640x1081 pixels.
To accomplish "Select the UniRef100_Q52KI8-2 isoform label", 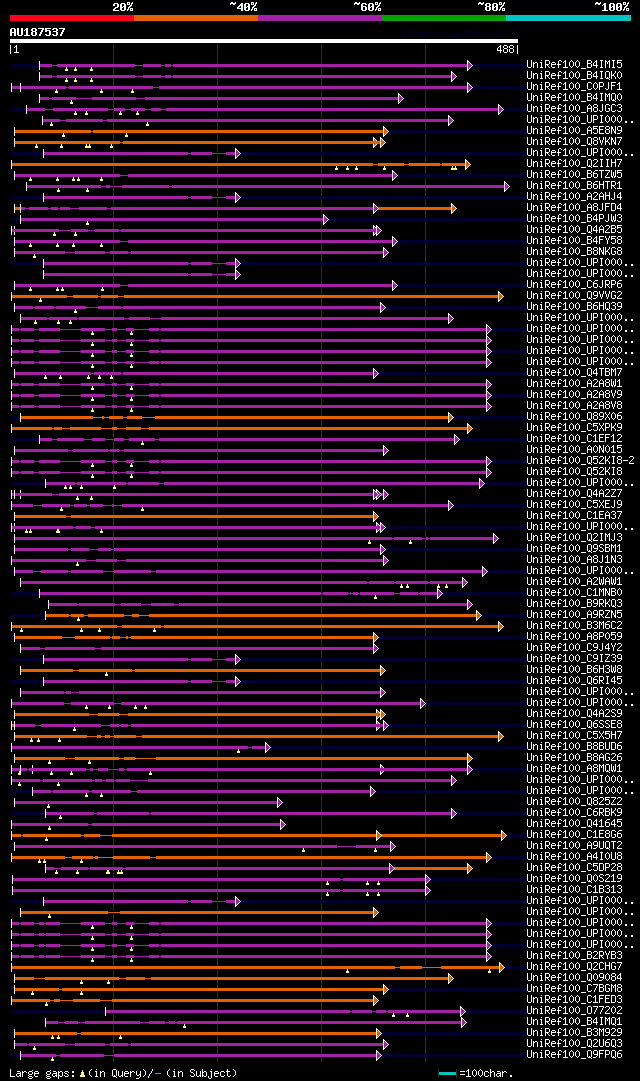I will point(580,461).
